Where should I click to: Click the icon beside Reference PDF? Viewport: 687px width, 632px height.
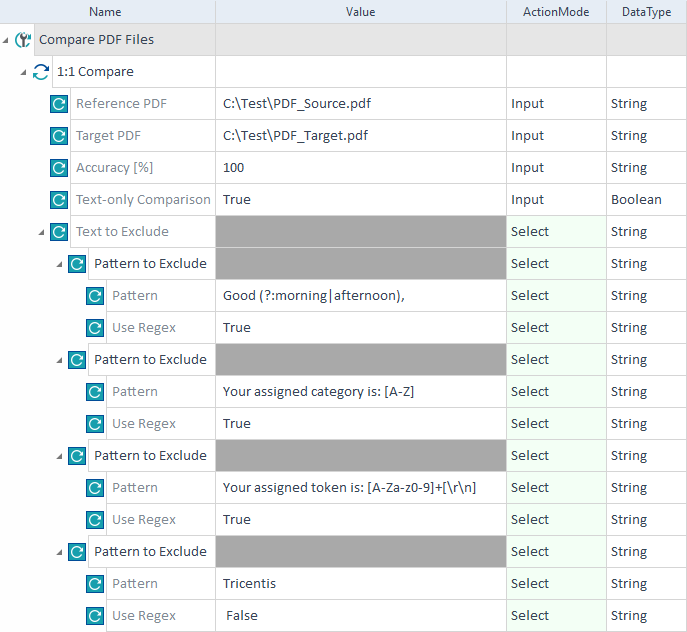pos(59,104)
